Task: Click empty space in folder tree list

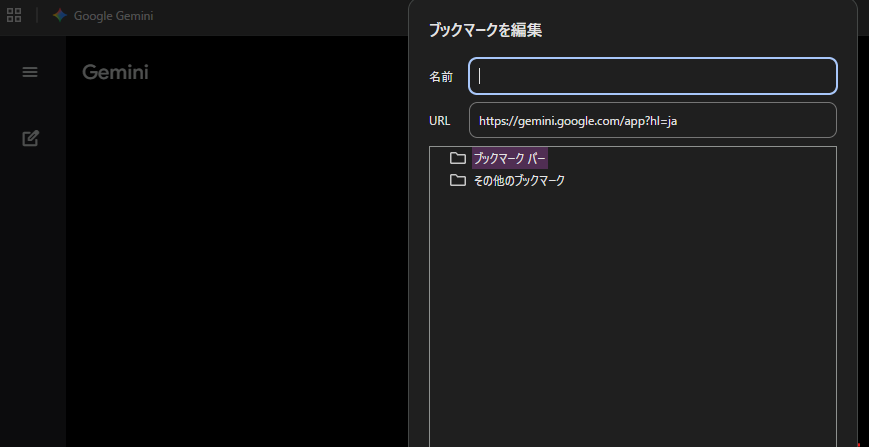Action: pos(632,320)
